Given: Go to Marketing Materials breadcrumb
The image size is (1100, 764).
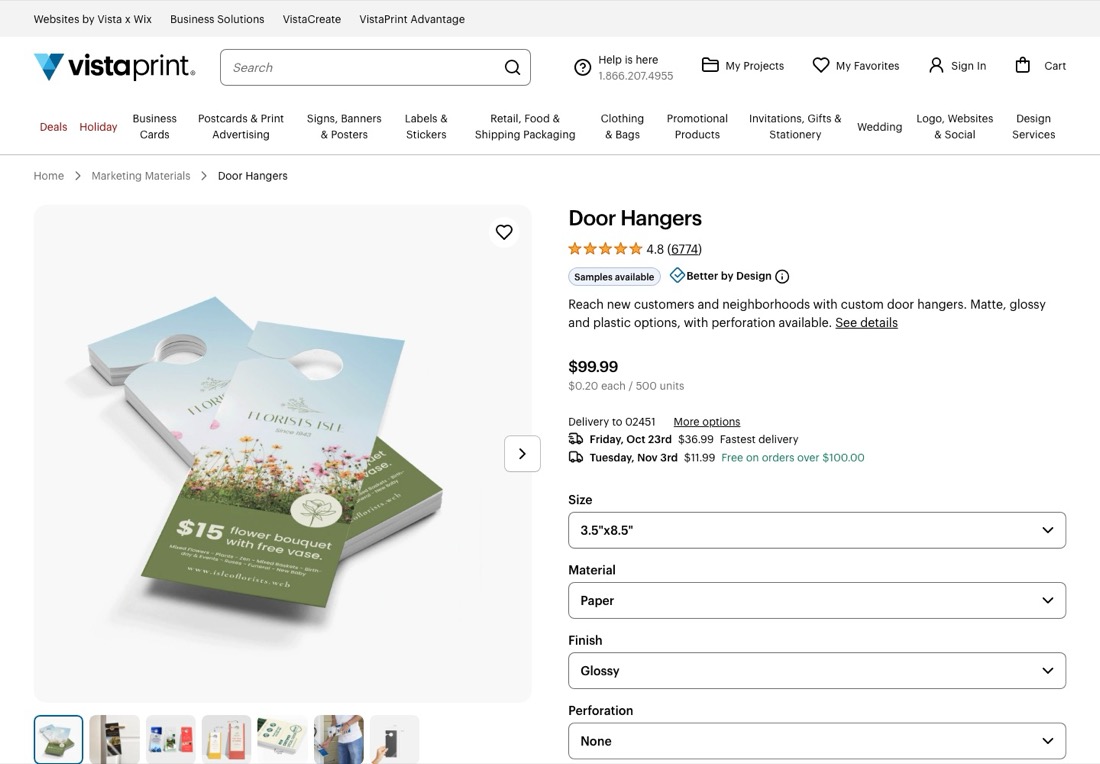Looking at the screenshot, I should tap(141, 175).
